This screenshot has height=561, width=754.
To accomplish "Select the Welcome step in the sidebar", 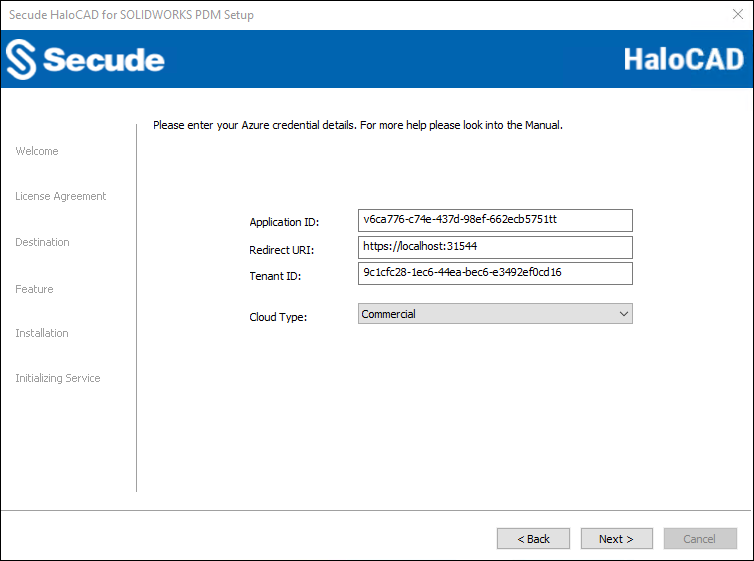I will pyautogui.click(x=37, y=151).
